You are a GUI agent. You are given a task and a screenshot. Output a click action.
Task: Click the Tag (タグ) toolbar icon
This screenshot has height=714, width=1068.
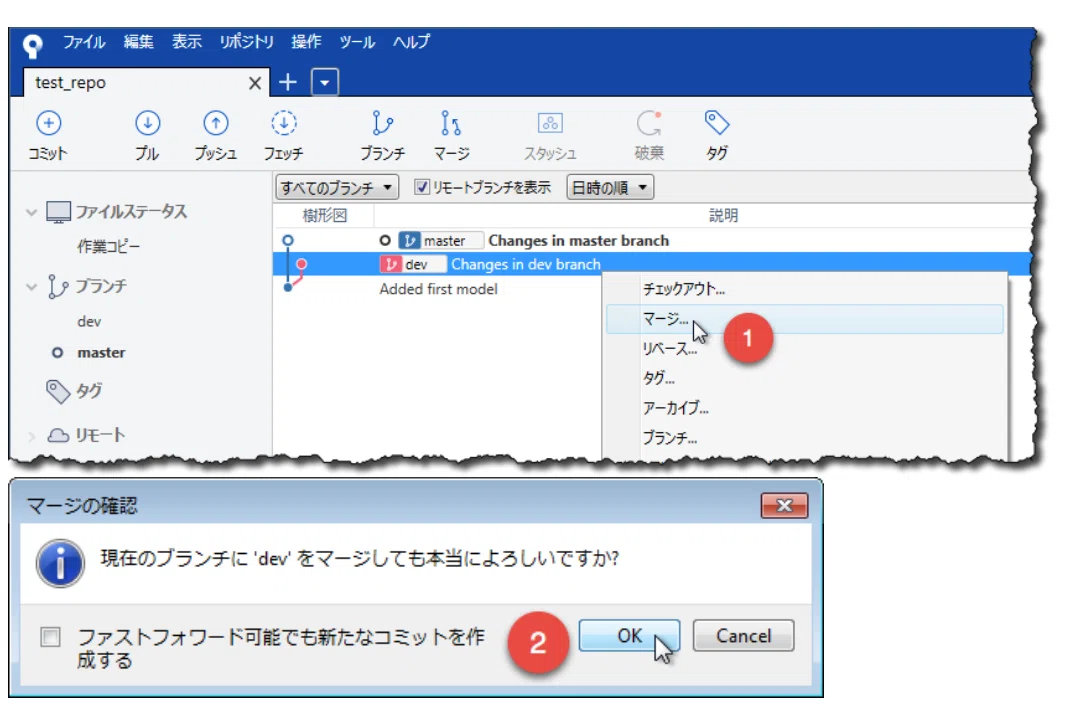coord(717,123)
